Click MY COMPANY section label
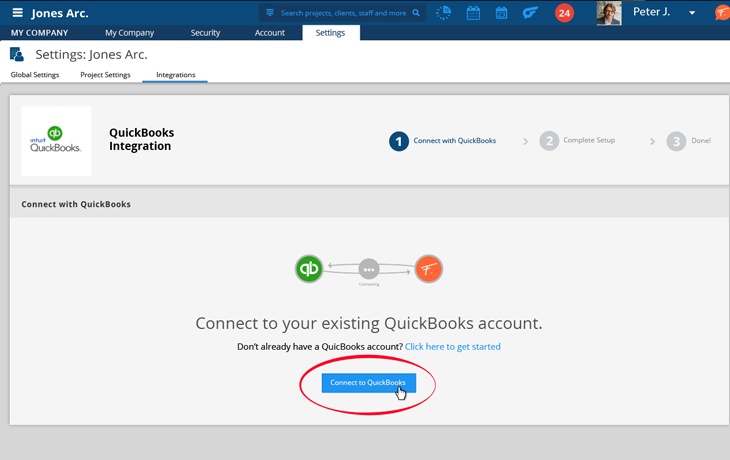 click(40, 33)
